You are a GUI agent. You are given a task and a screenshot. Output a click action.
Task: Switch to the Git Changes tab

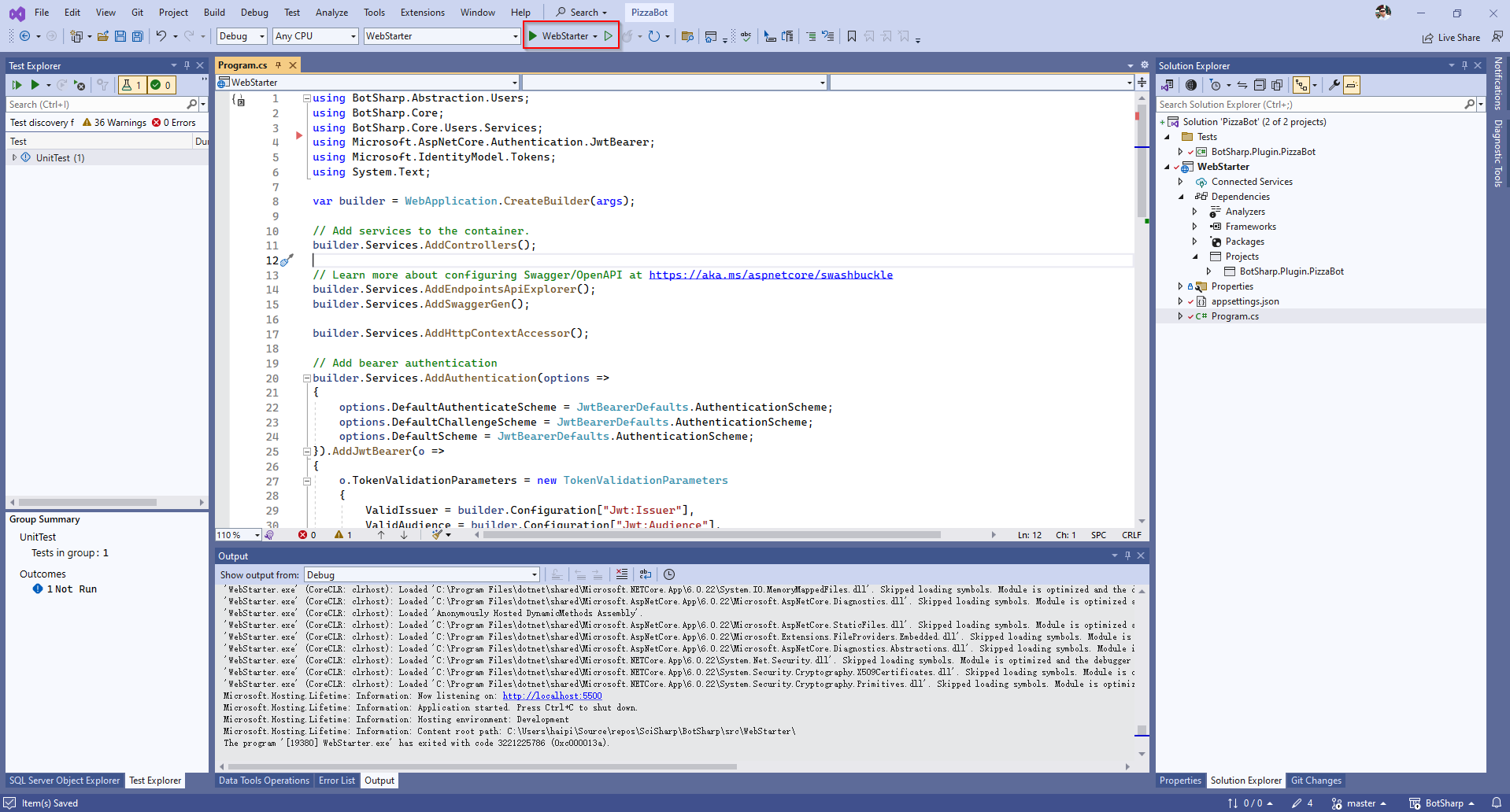(x=1316, y=781)
